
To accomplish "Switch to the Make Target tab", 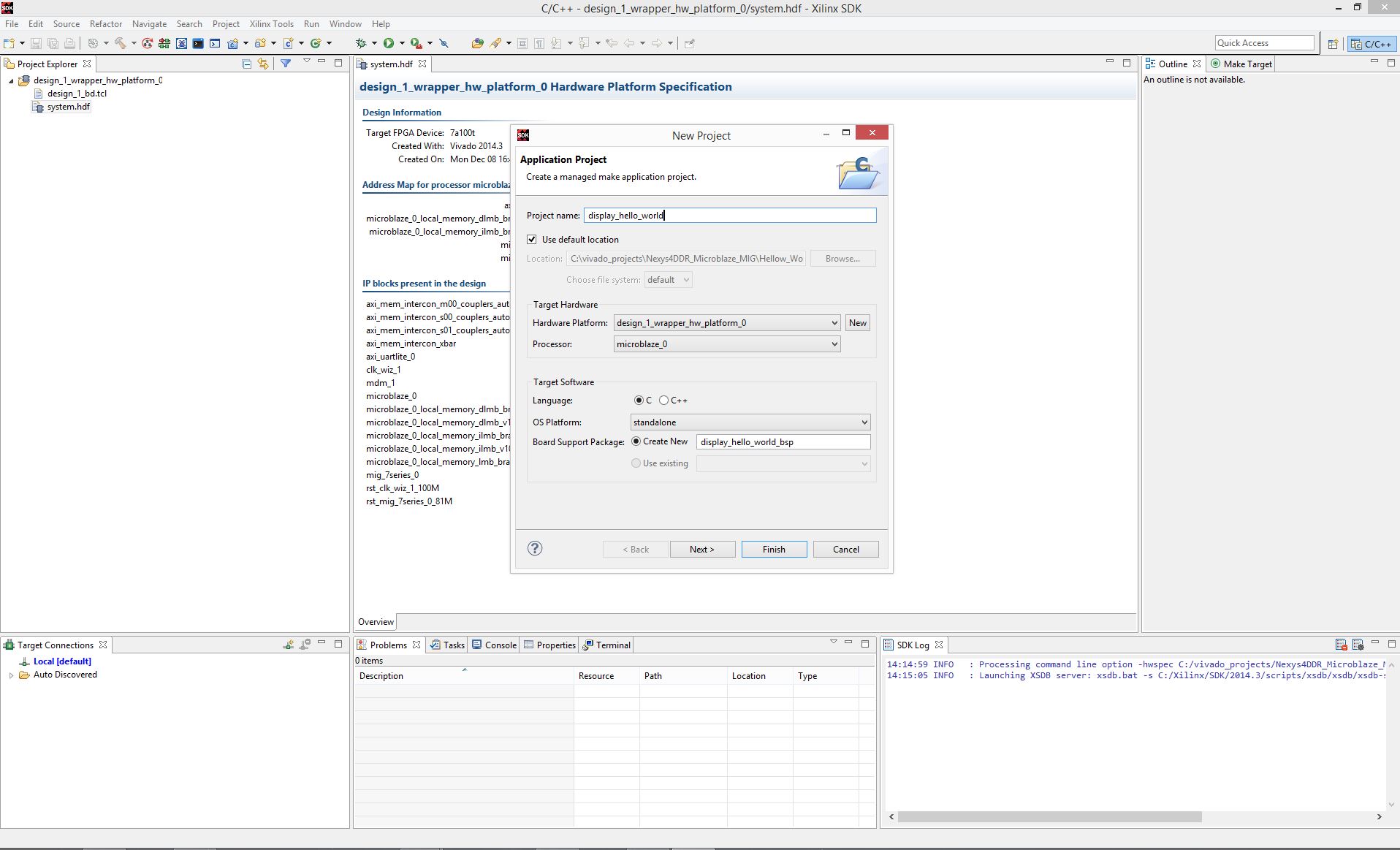I will tap(1241, 64).
